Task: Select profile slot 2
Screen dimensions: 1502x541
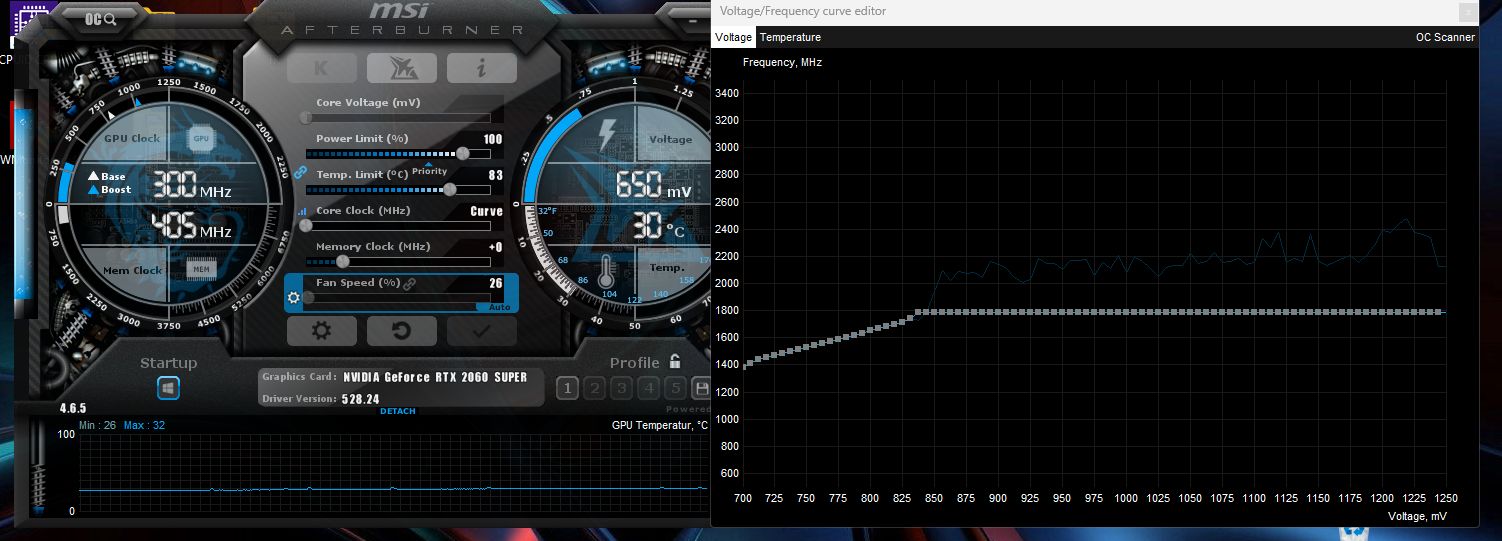Action: tap(594, 389)
